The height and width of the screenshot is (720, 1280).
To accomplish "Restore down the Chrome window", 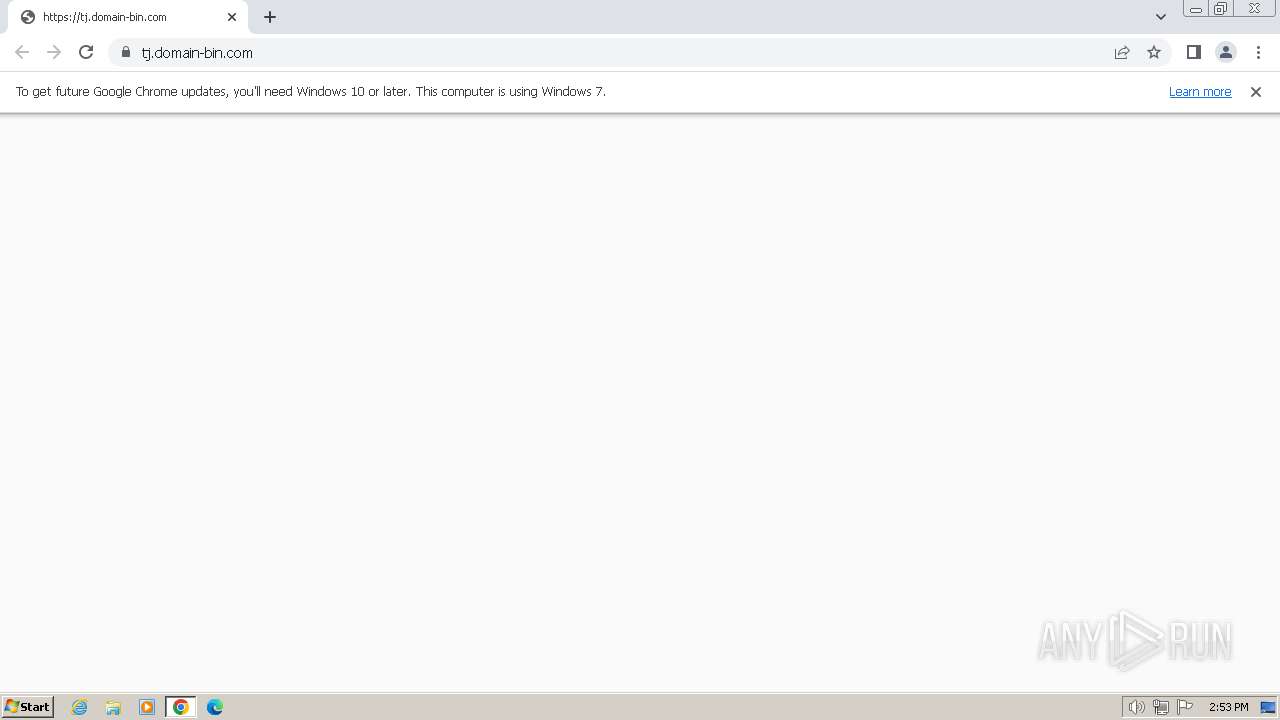I will pyautogui.click(x=1221, y=9).
